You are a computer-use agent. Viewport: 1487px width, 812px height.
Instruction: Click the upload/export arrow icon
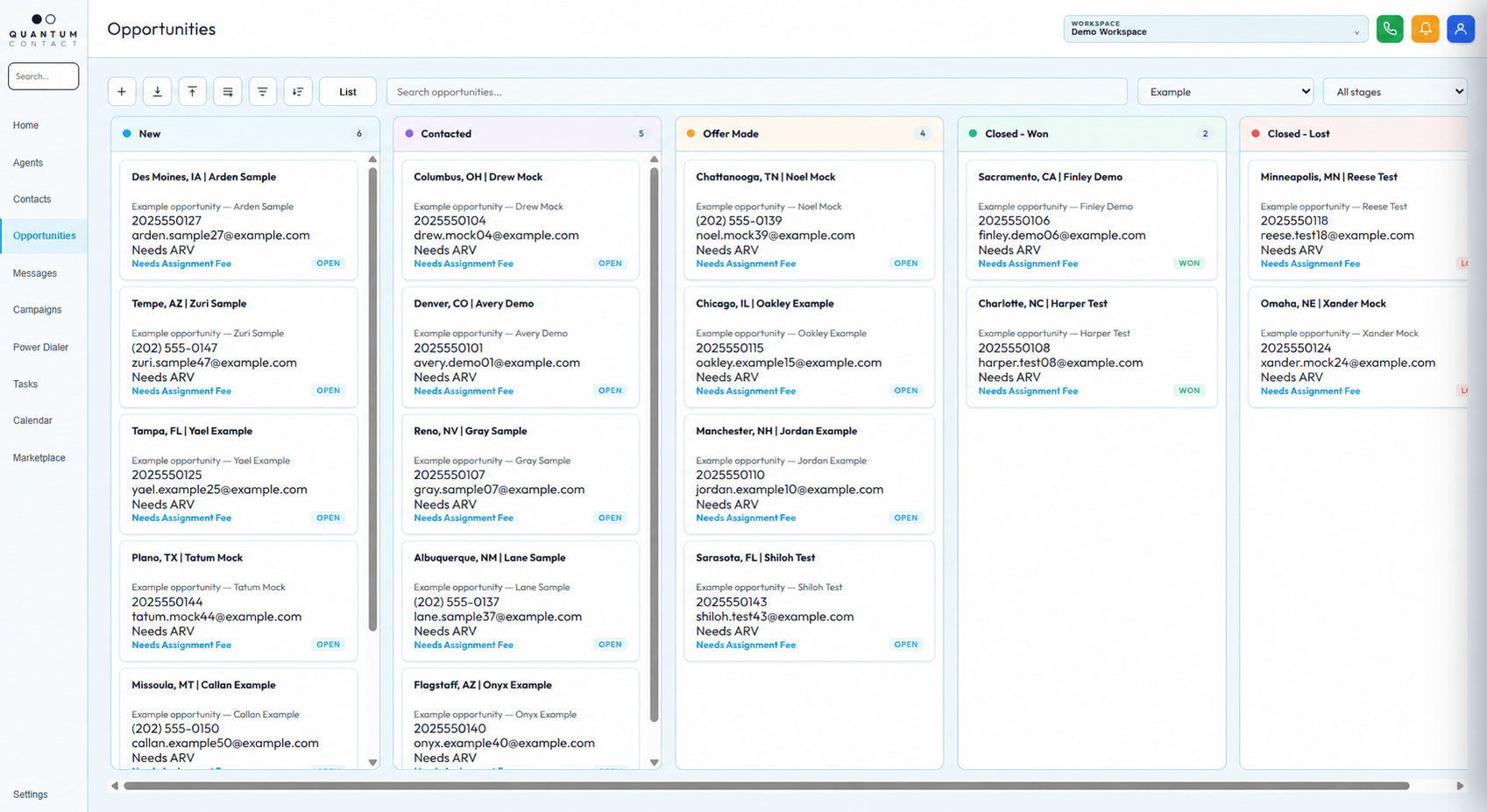(192, 92)
